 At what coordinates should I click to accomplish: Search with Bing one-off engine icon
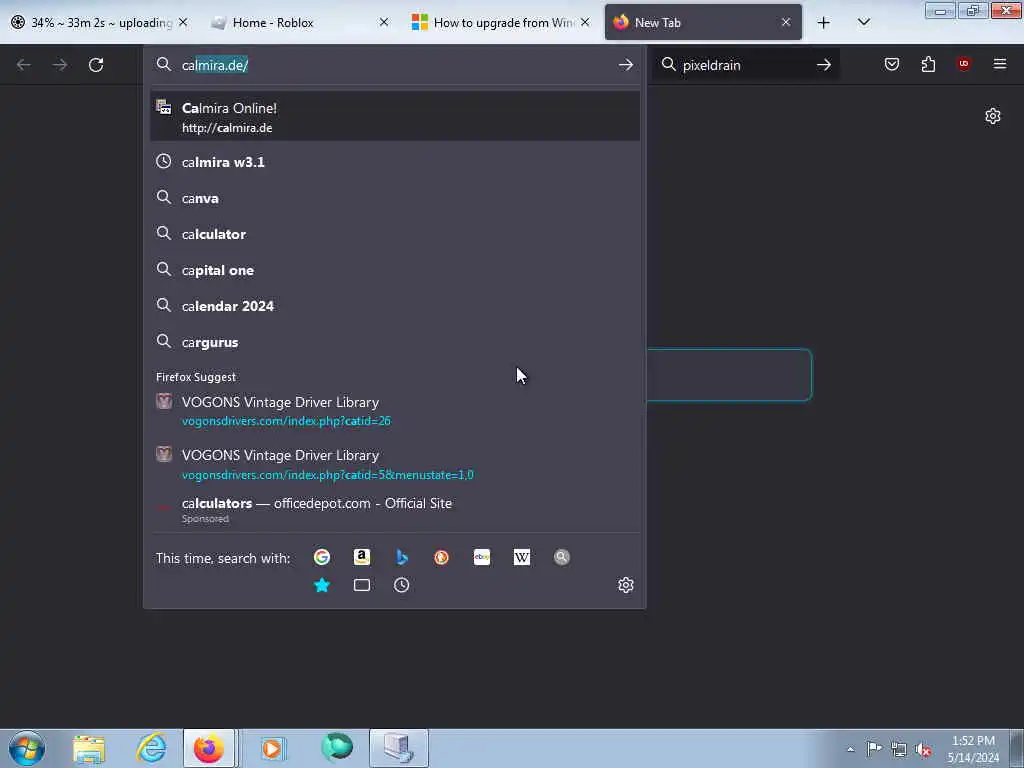pyautogui.click(x=402, y=557)
